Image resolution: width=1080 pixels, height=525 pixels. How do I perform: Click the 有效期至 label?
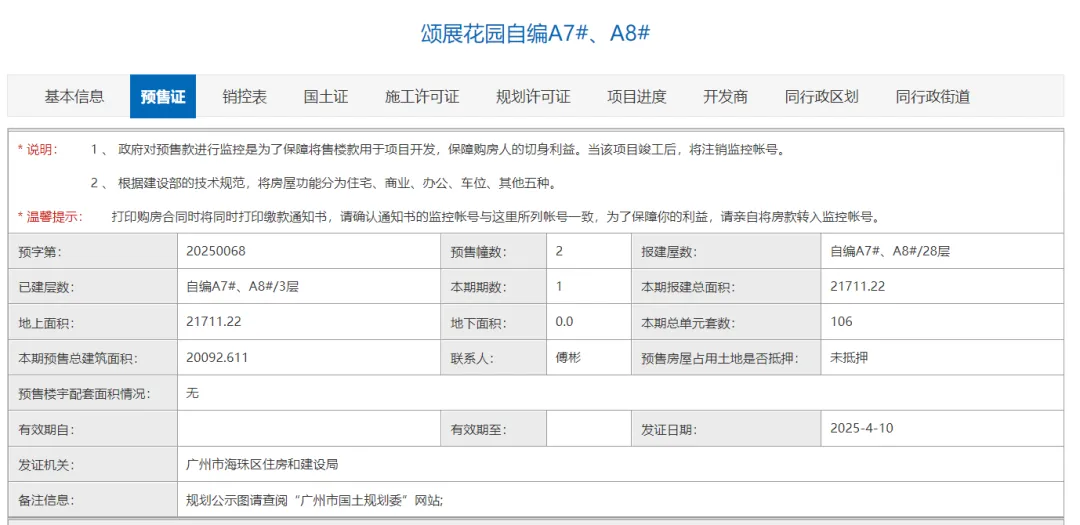479,430
